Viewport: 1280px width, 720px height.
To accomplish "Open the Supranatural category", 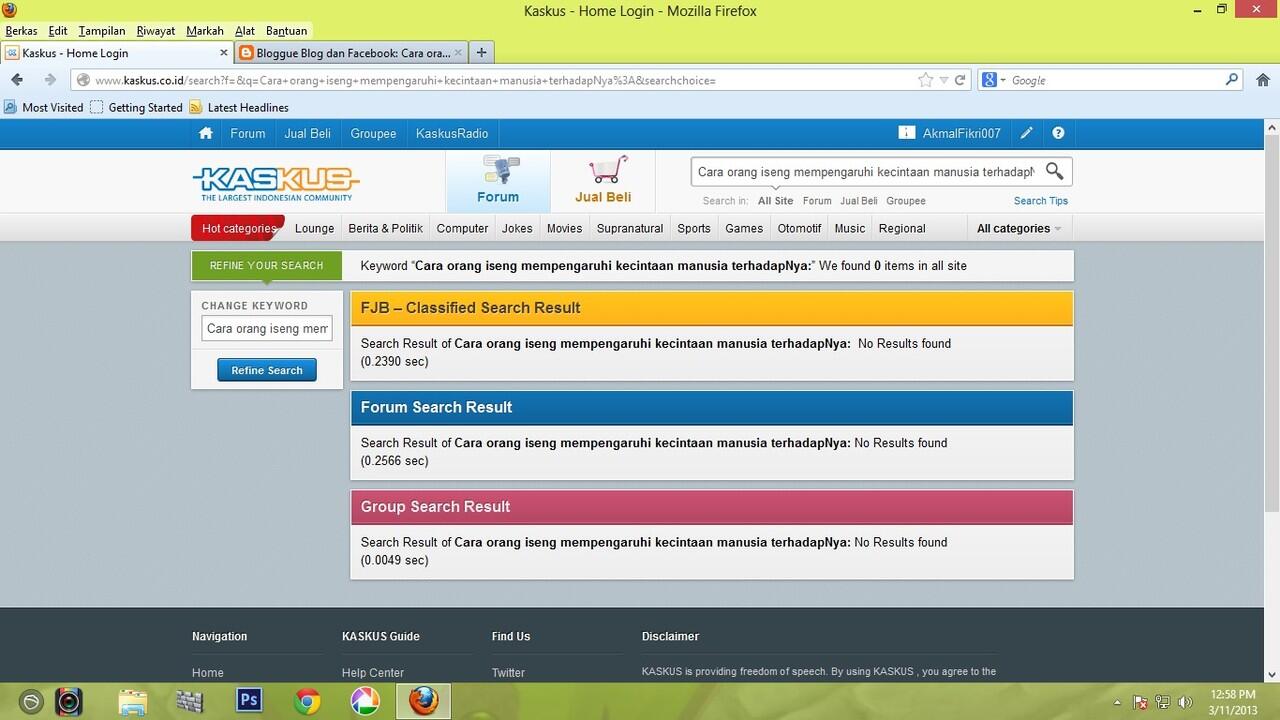I will pyautogui.click(x=630, y=228).
